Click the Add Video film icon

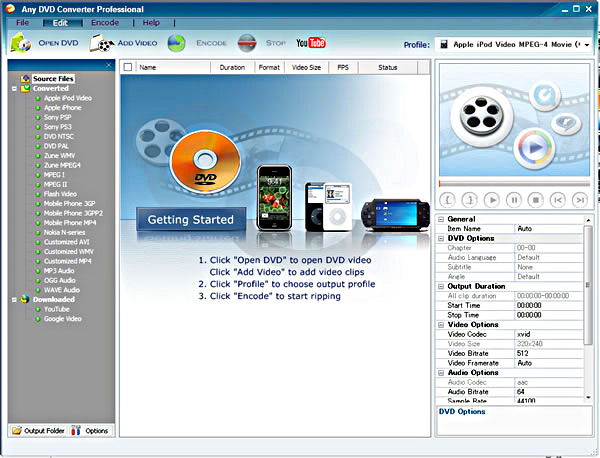point(102,43)
